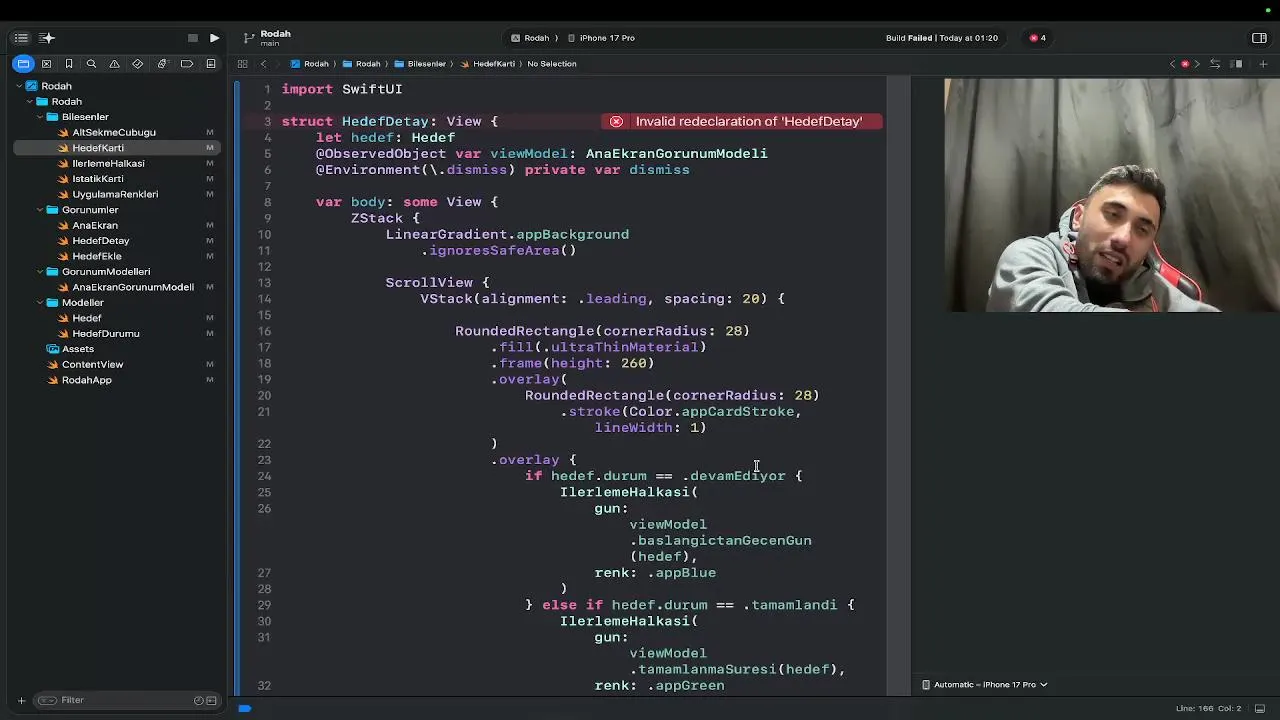Click Bilesenler in jump bar
This screenshot has height=720, width=1280.
[420, 64]
